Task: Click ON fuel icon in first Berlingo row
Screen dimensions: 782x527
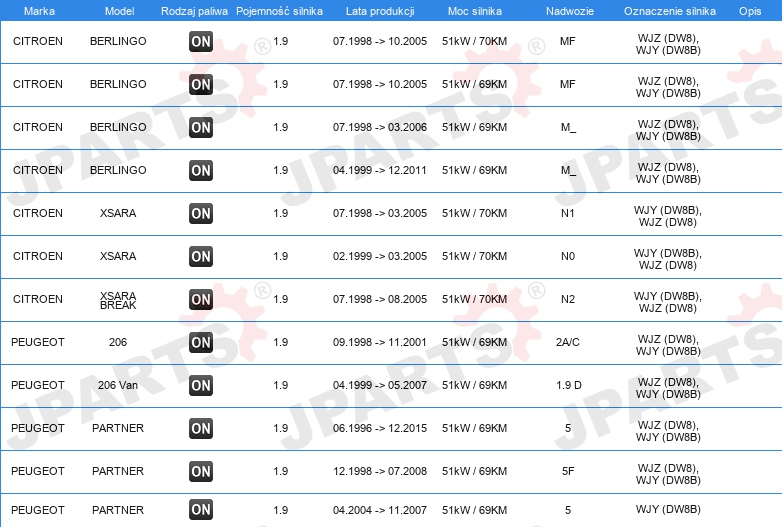Action: click(x=201, y=41)
